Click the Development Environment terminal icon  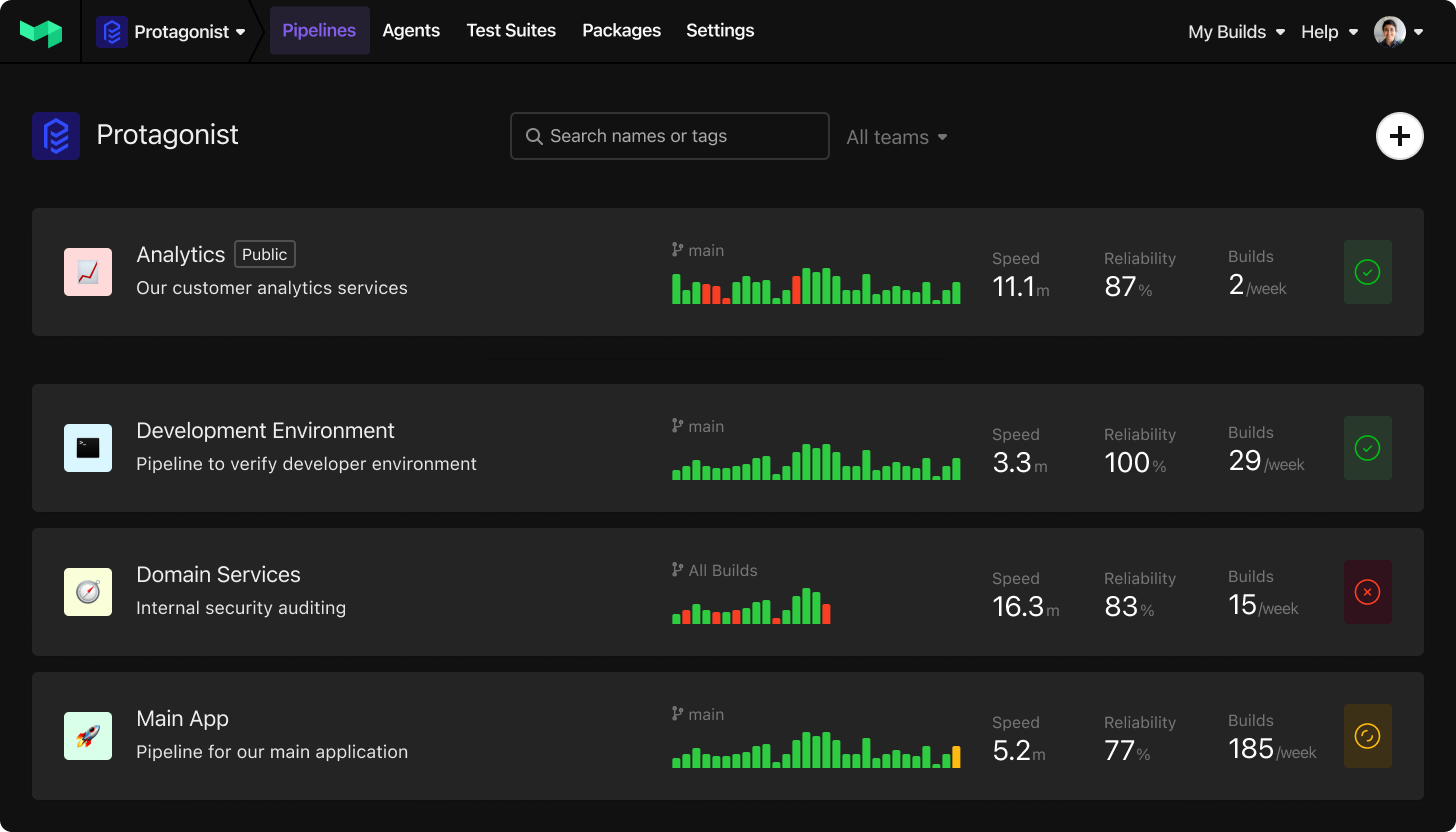[x=88, y=448]
